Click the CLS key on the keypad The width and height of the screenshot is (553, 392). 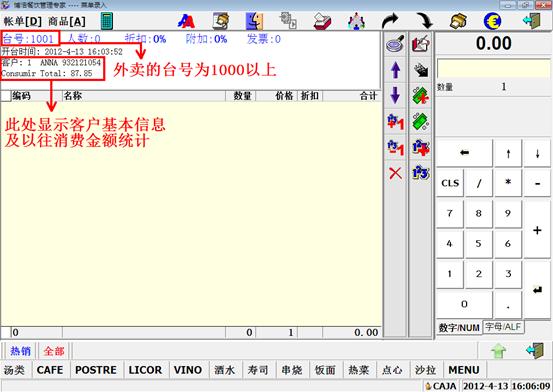pos(450,183)
